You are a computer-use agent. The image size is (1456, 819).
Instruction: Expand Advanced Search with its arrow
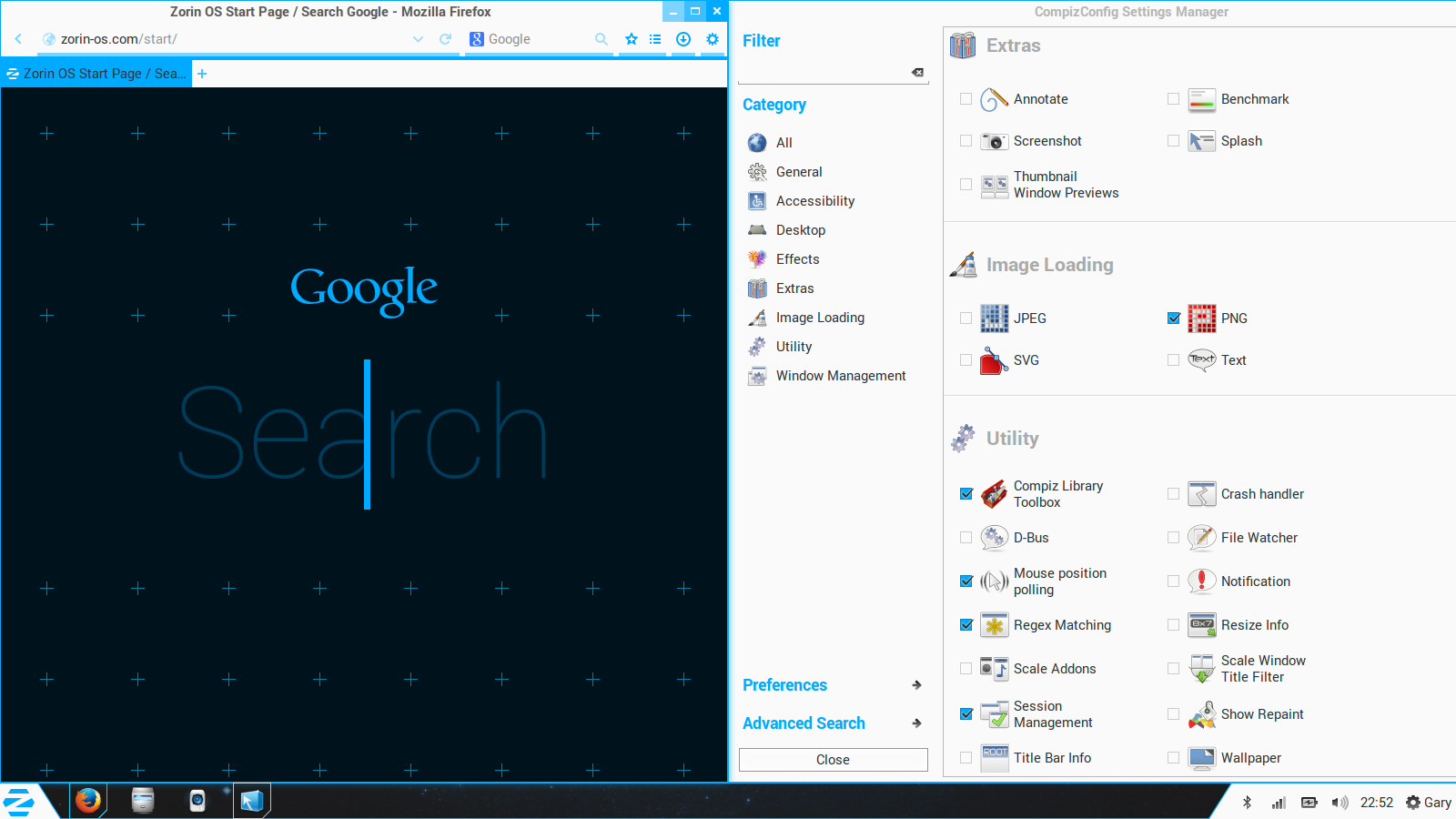[x=916, y=723]
